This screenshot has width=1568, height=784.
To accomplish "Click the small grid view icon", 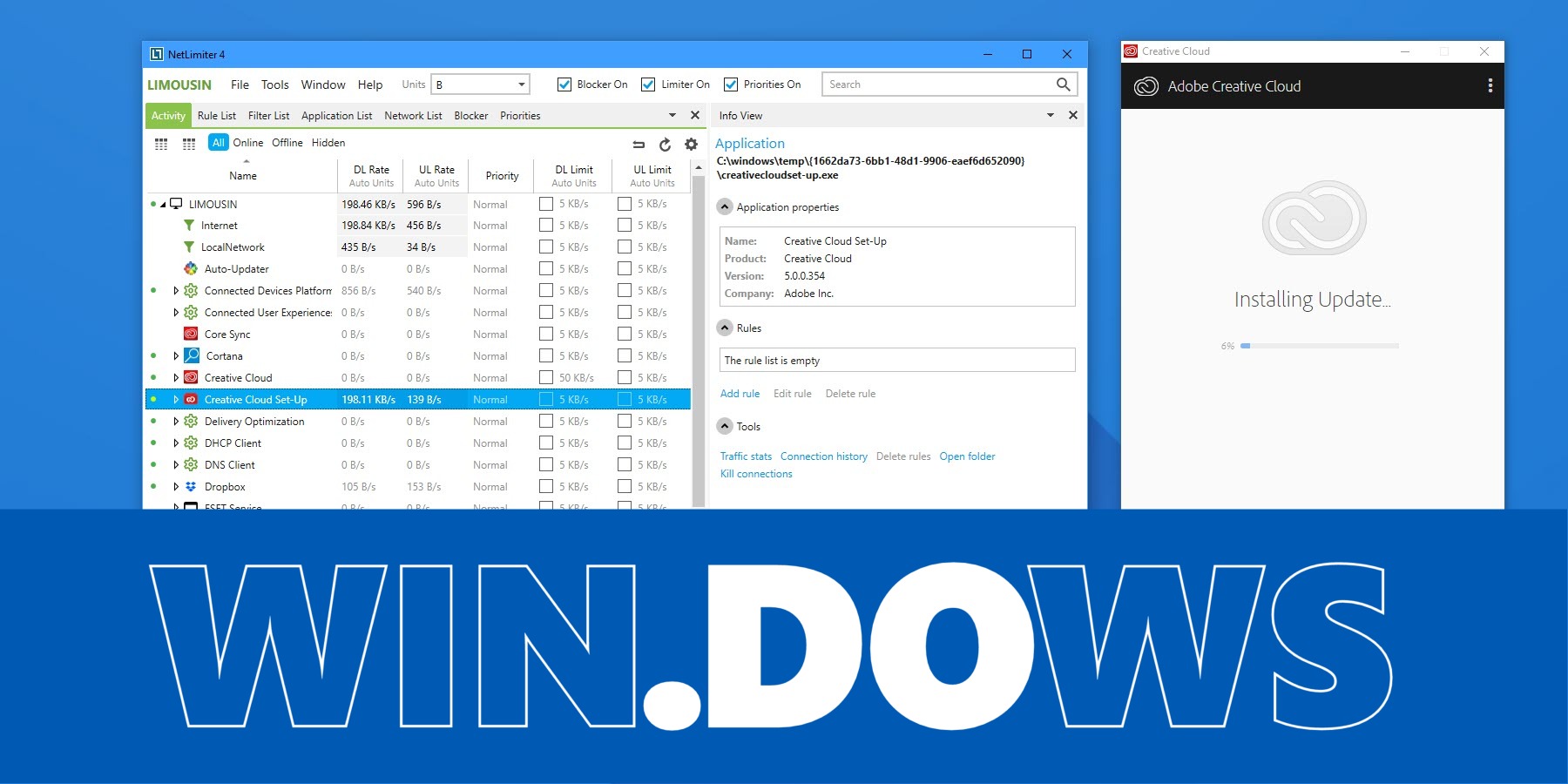I will 161,144.
